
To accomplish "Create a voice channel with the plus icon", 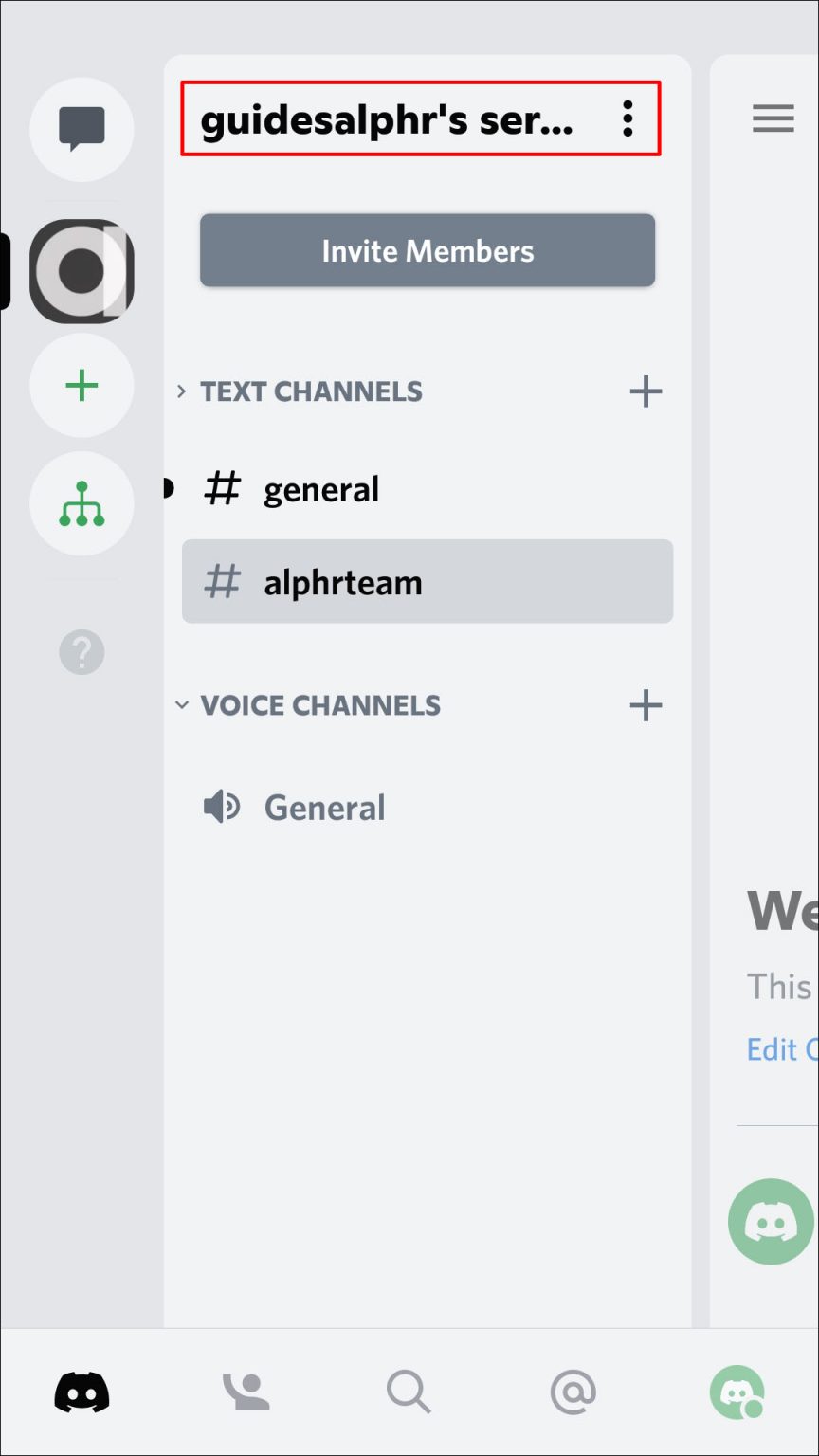I will coord(646,705).
